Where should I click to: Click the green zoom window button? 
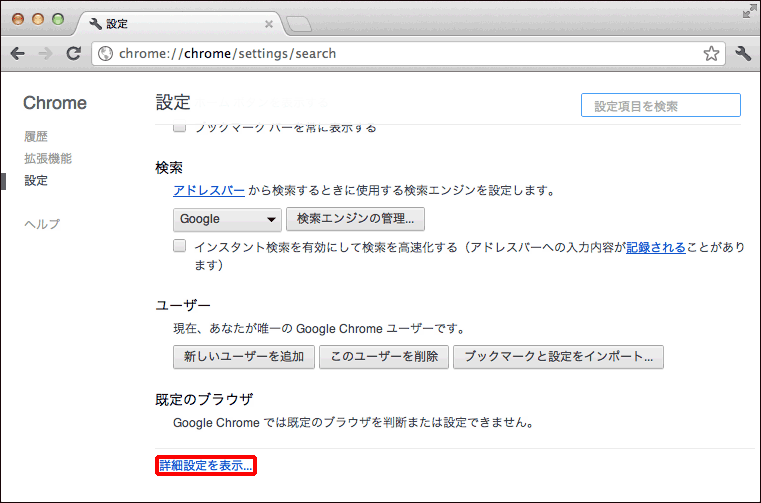(x=58, y=19)
